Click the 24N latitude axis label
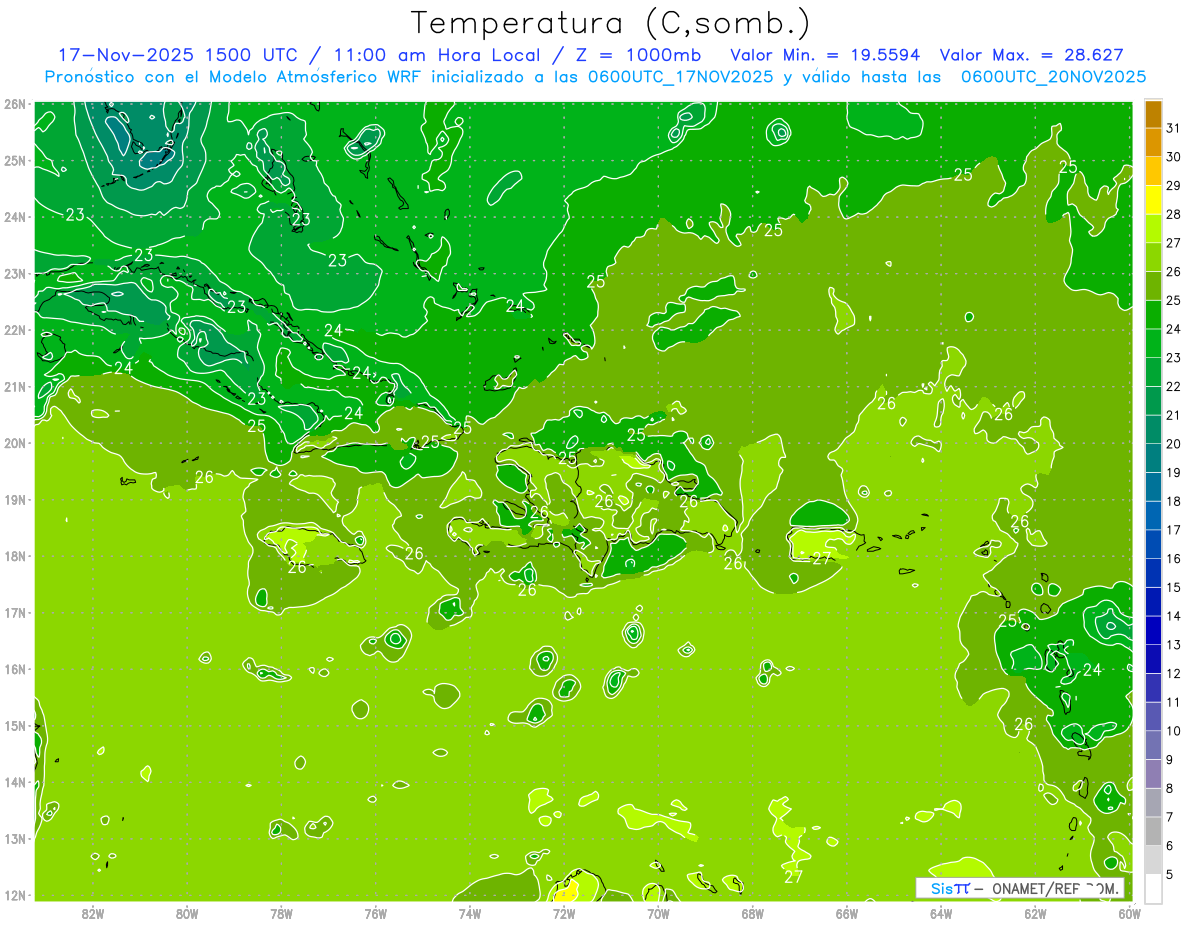 pyautogui.click(x=15, y=217)
